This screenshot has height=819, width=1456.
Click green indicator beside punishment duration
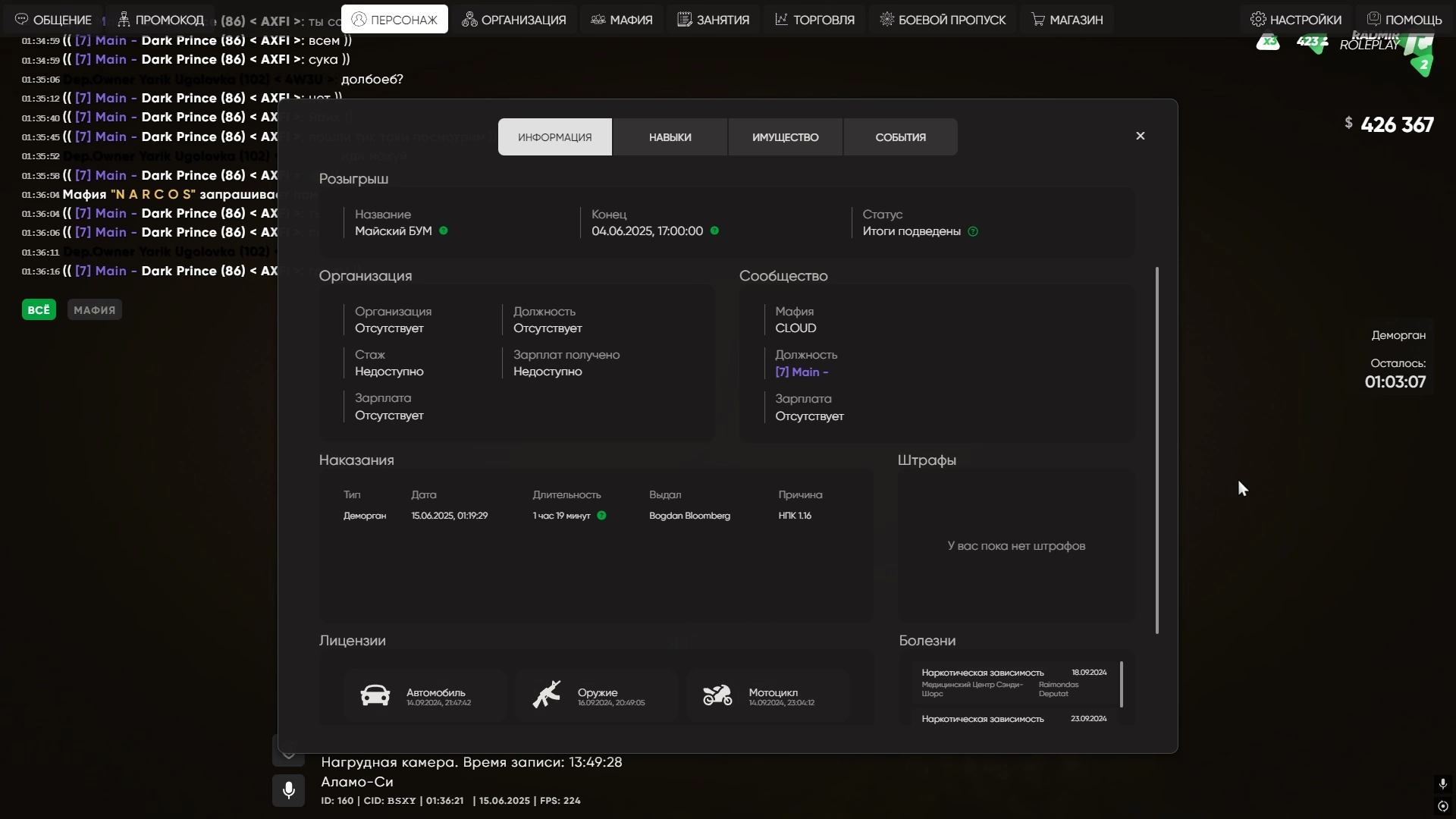pos(601,516)
